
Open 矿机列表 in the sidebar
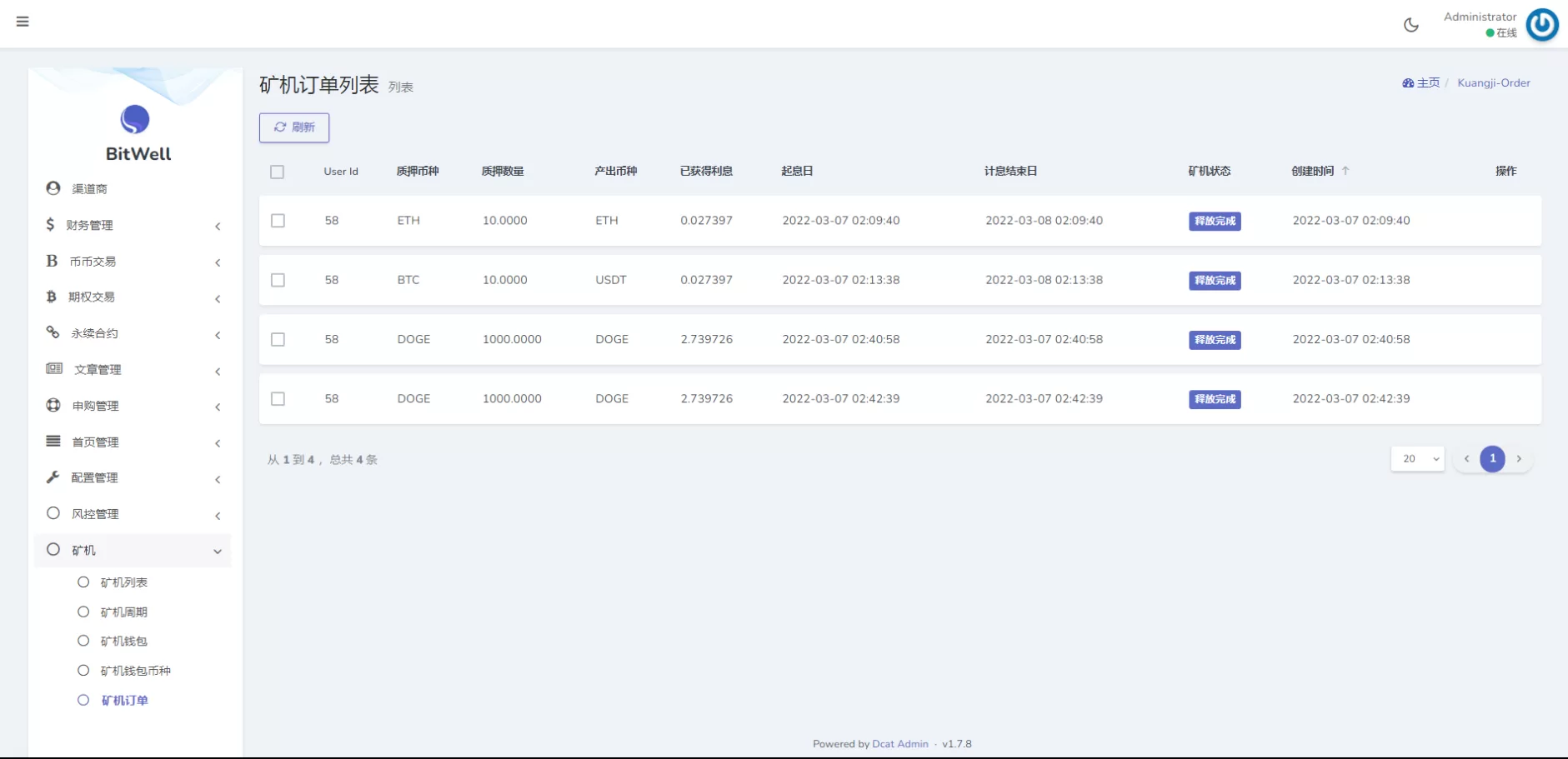tap(123, 582)
